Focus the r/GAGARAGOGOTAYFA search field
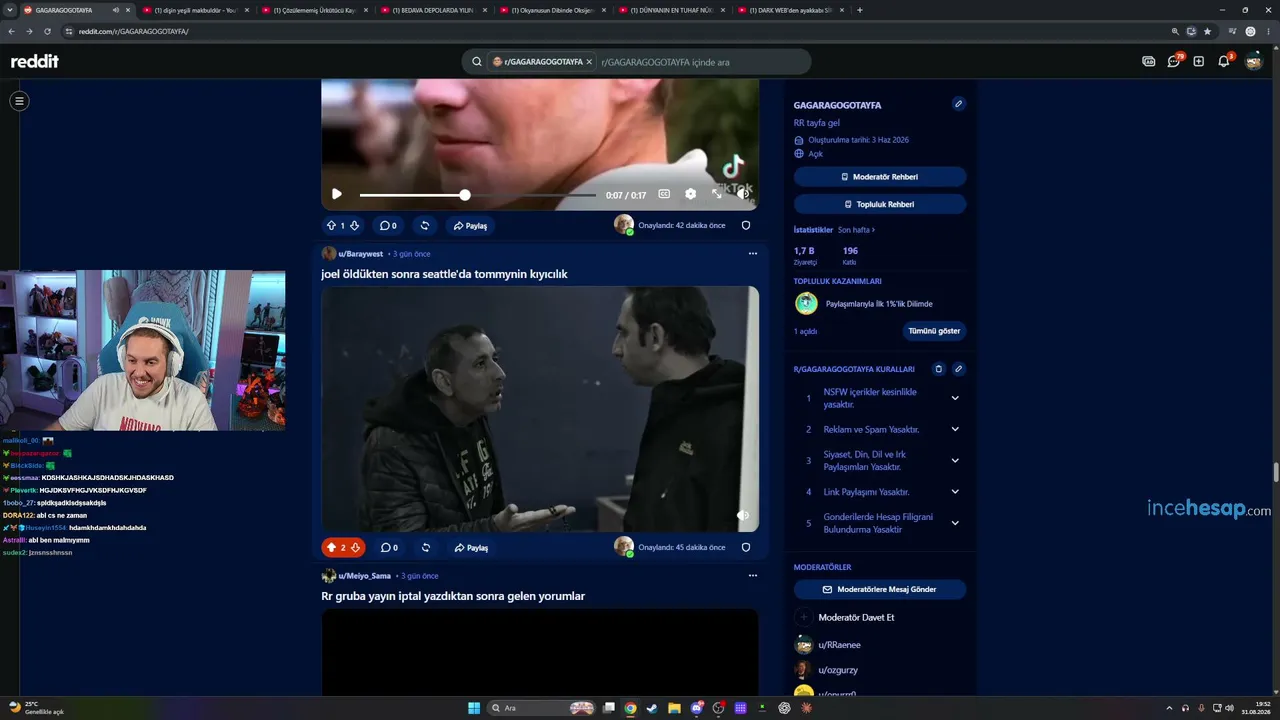Viewport: 1280px width, 720px height. click(700, 62)
